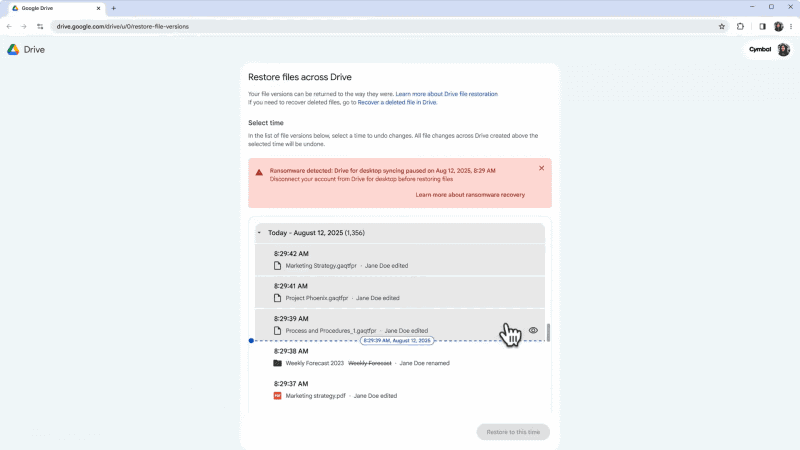Click the crossed-out Weekly Forecast old name
The height and width of the screenshot is (450, 800).
[x=369, y=363]
